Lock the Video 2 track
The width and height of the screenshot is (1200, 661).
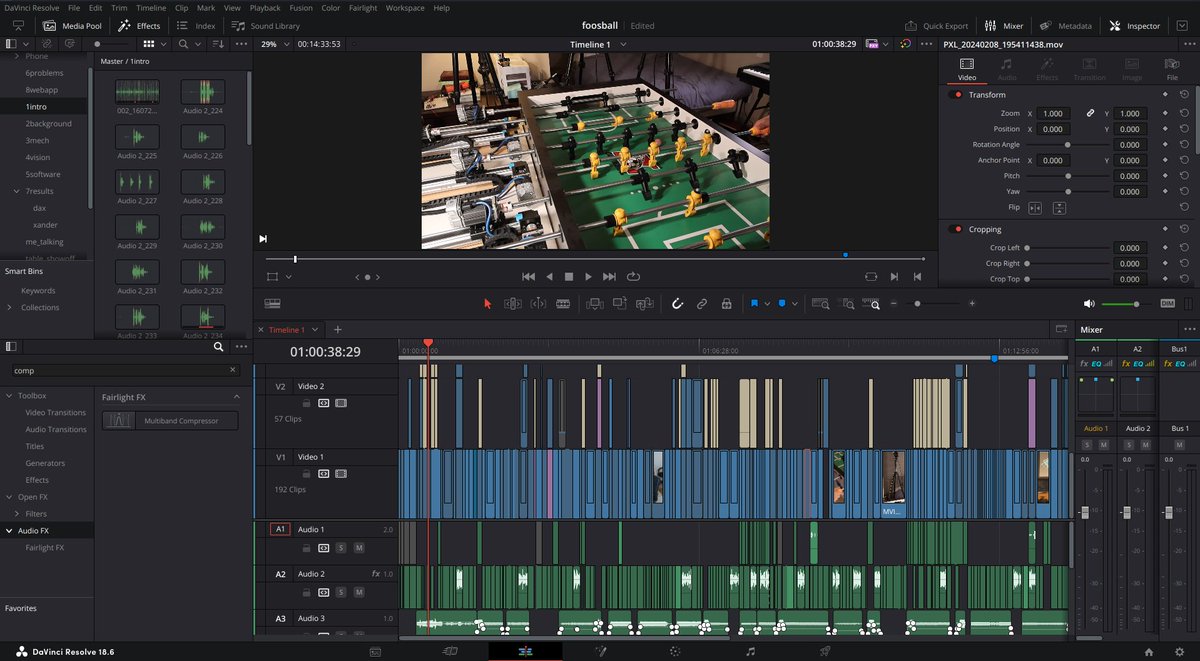click(x=307, y=403)
